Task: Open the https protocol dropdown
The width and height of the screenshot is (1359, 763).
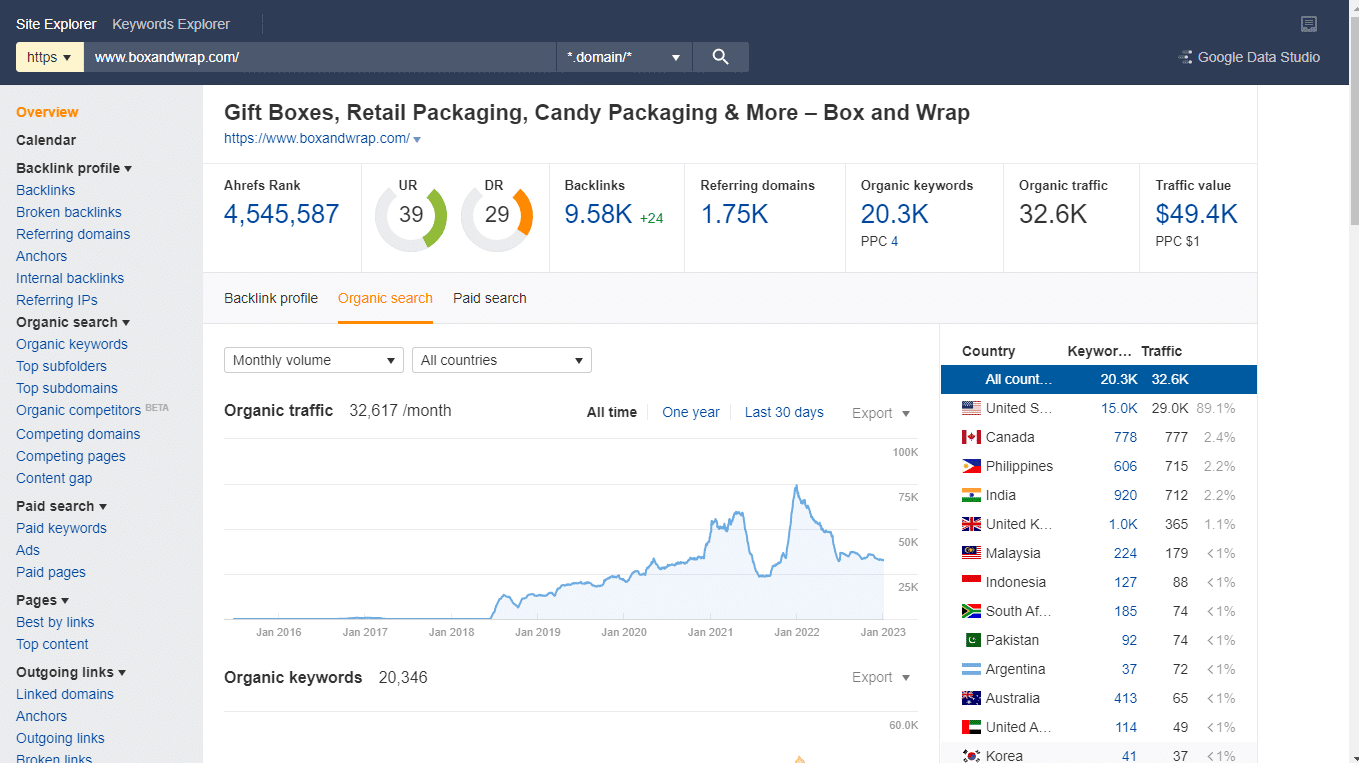Action: pos(49,57)
